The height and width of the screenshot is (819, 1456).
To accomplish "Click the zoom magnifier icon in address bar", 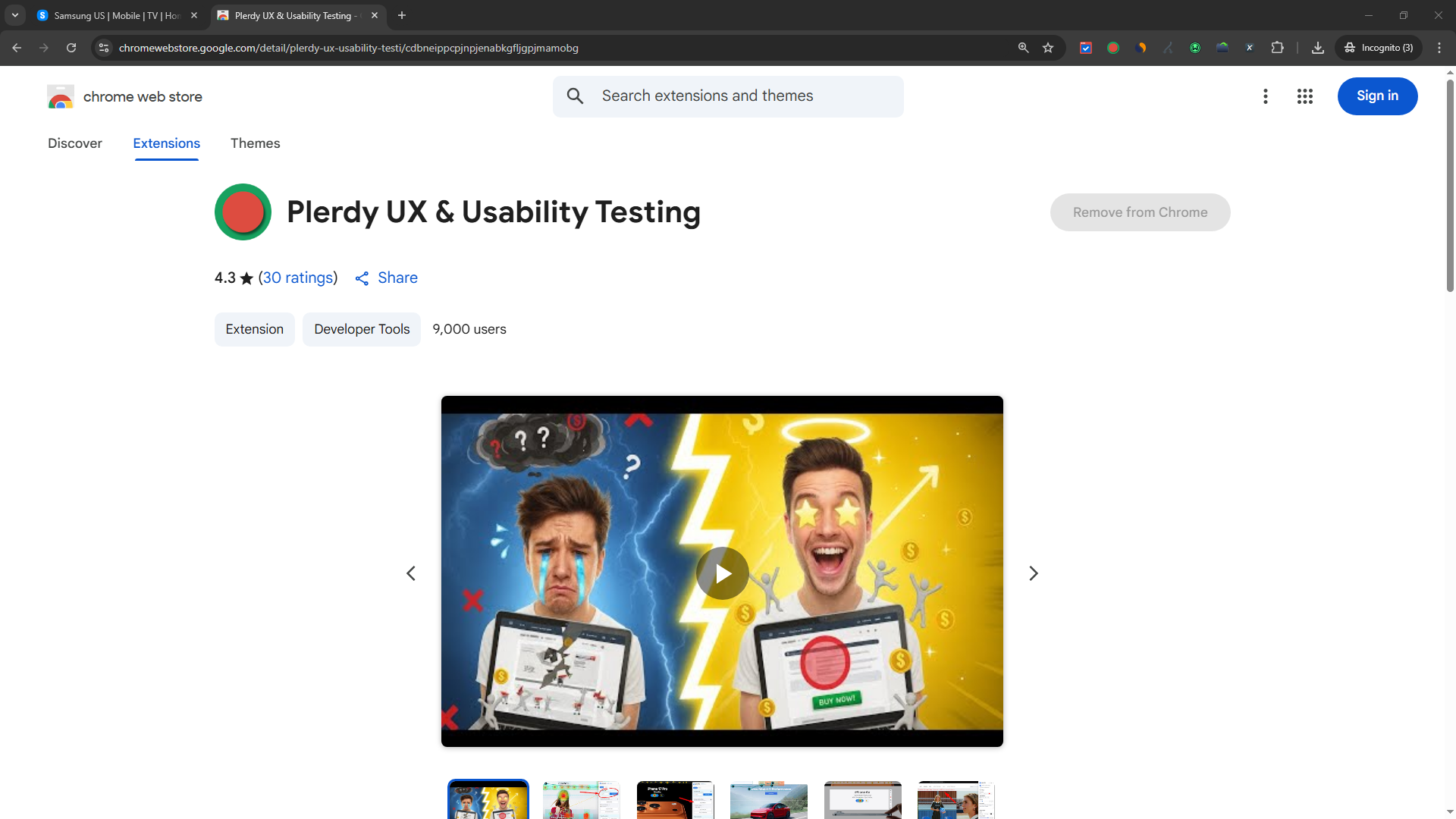I will pyautogui.click(x=1023, y=48).
